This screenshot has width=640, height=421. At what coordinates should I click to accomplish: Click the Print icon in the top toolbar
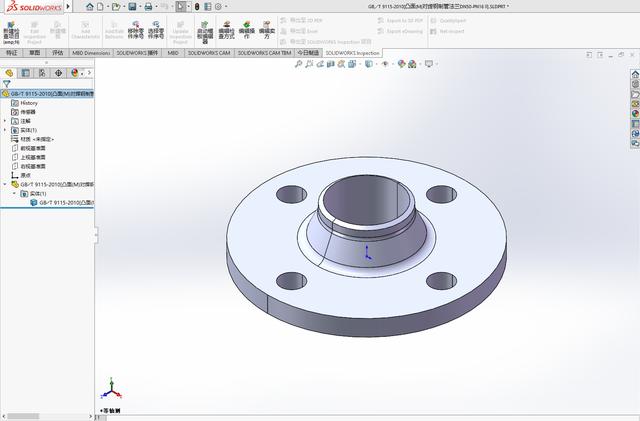(x=149, y=7)
